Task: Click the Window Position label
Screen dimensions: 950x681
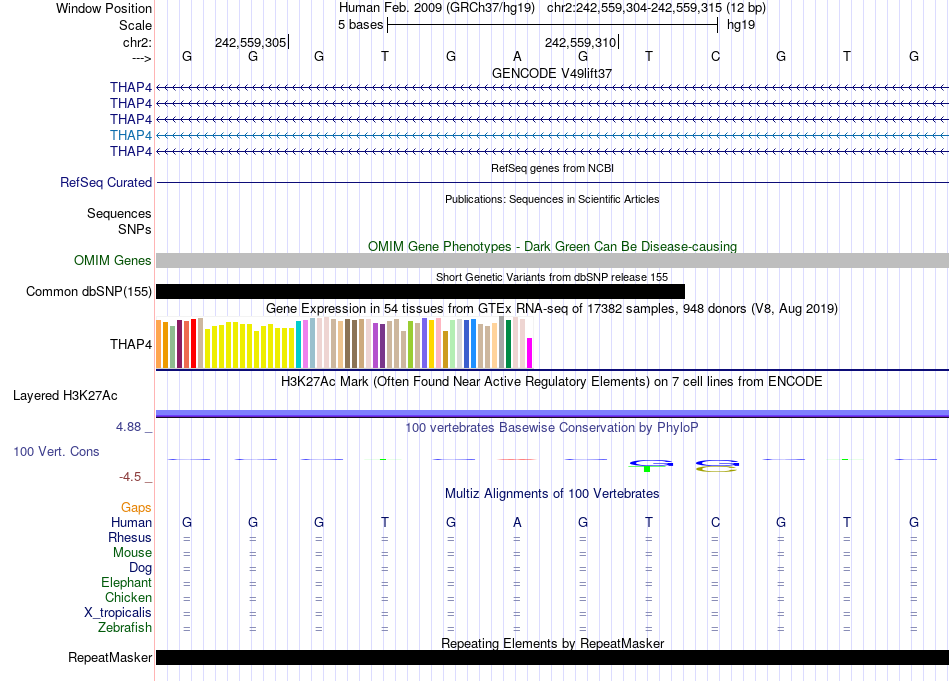Action: pyautogui.click(x=104, y=8)
